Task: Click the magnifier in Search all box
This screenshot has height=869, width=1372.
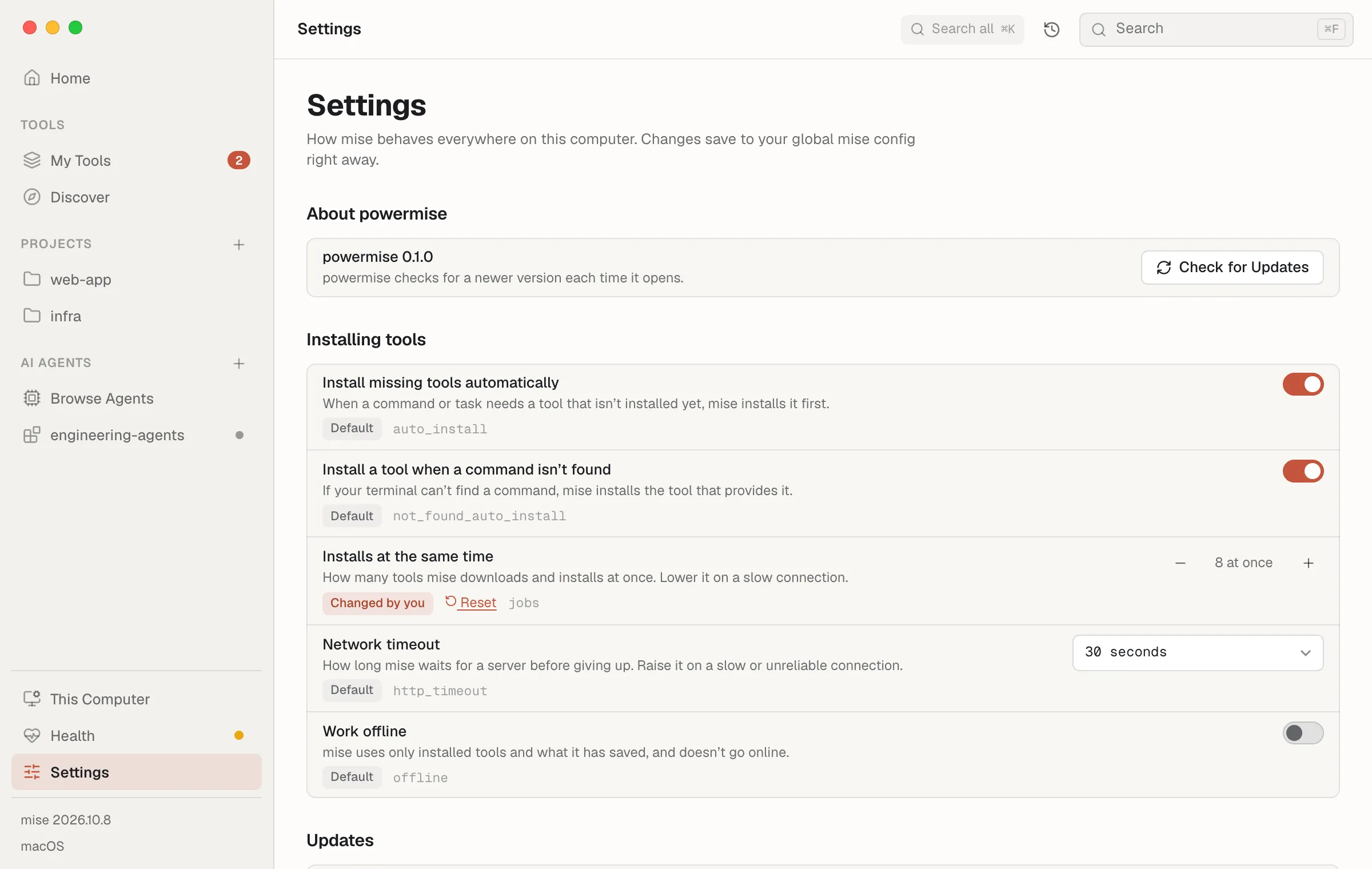Action: tap(918, 29)
